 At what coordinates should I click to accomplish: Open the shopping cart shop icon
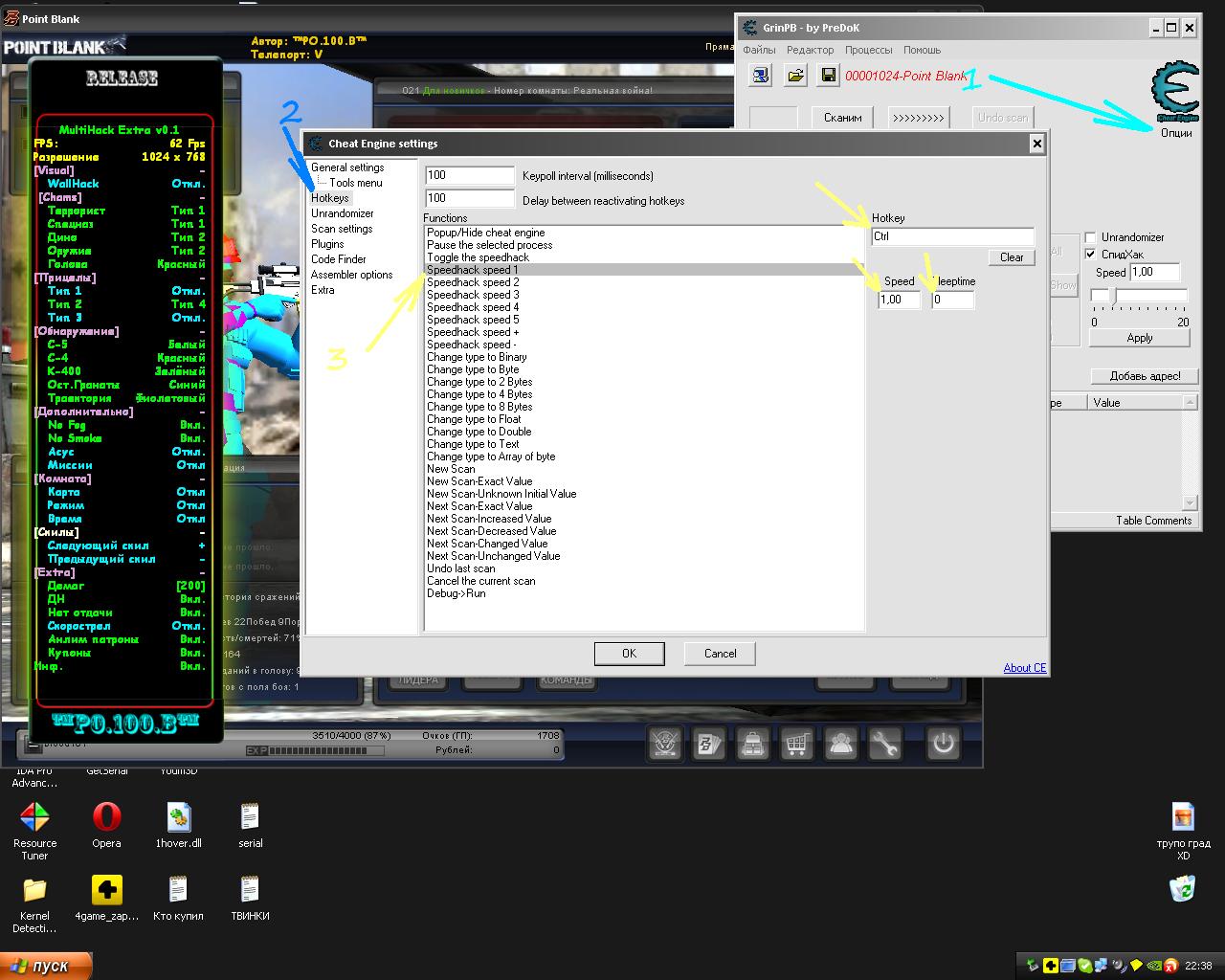(797, 744)
